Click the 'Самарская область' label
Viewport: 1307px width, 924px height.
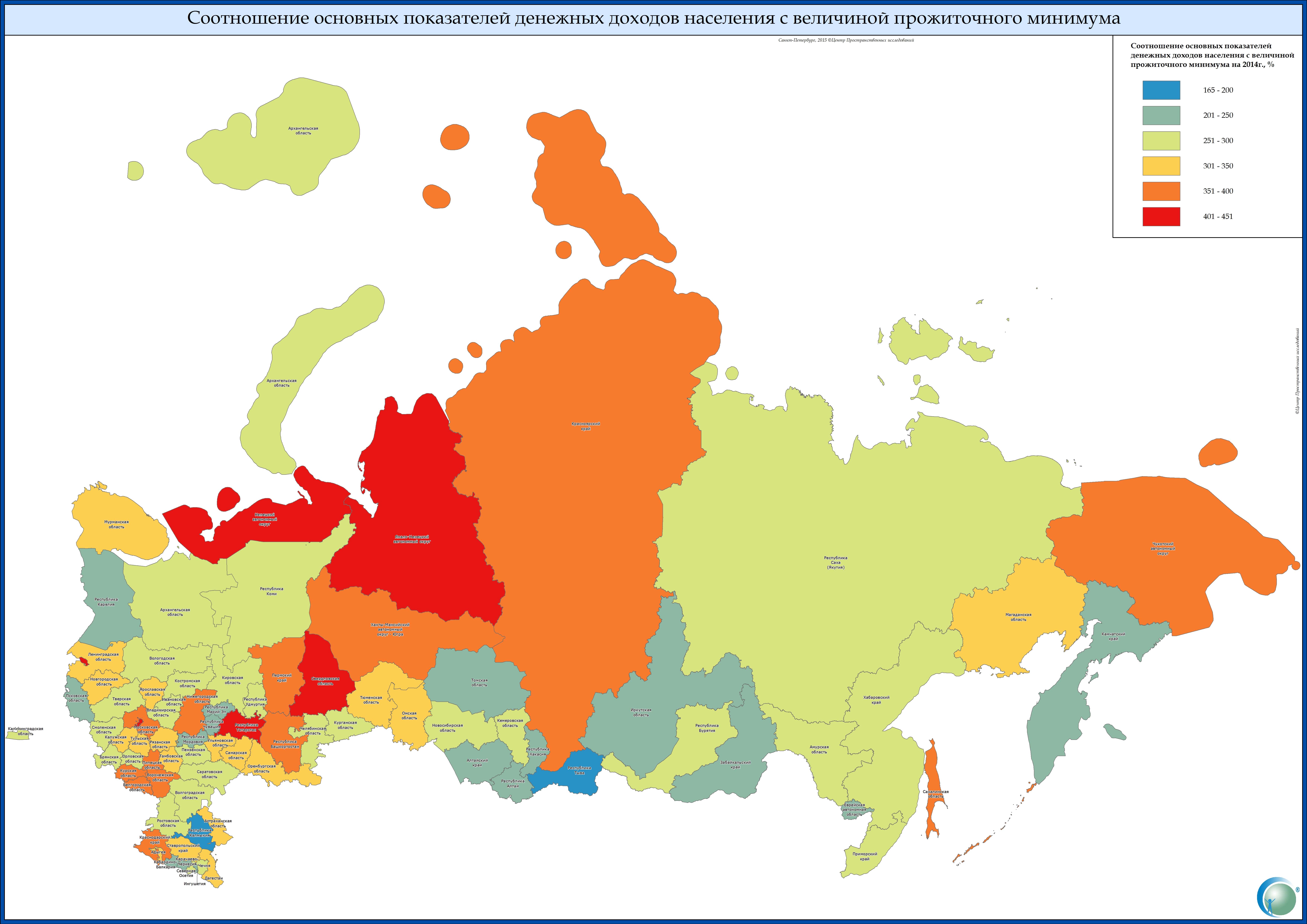coord(236,755)
